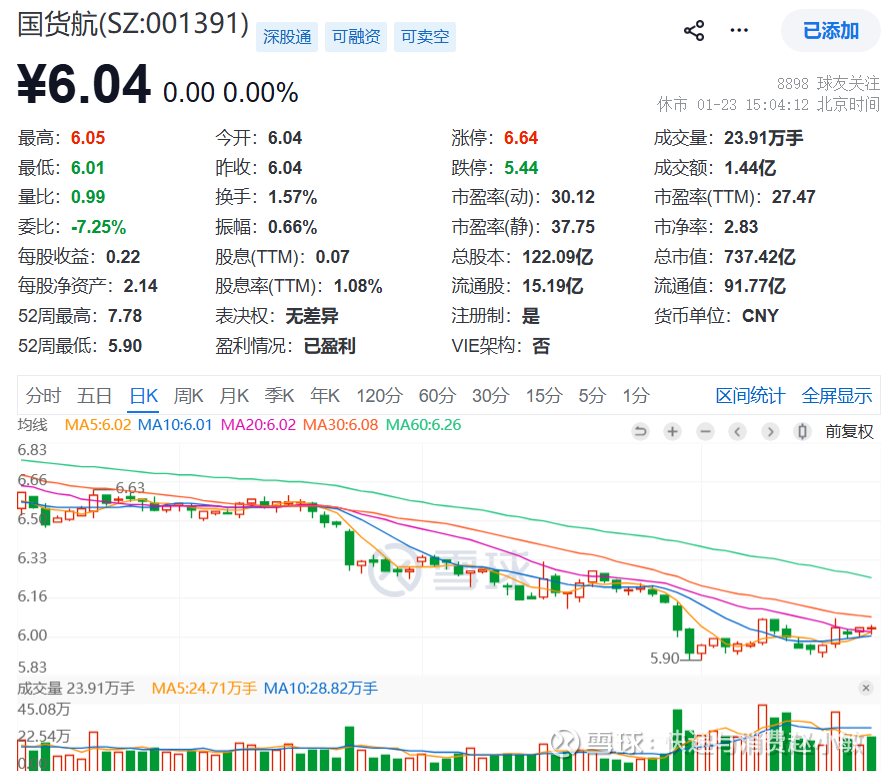Click the 8898 球友关注 follower count
Viewport: 890px width, 771px height.
click(x=828, y=83)
